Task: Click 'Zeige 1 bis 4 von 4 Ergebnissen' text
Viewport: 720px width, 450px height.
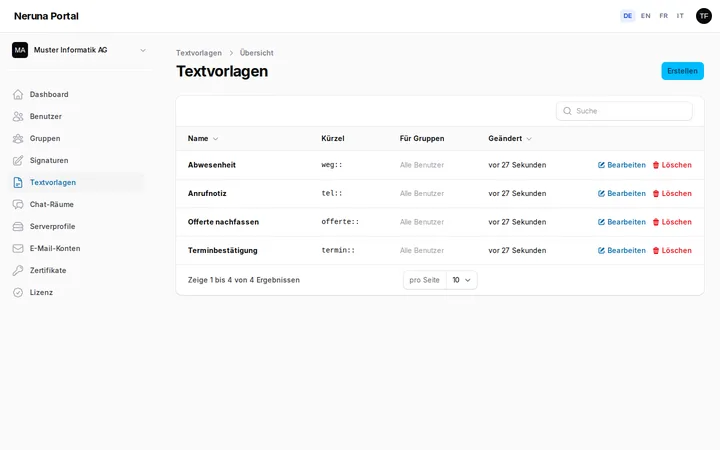Action: tap(244, 280)
